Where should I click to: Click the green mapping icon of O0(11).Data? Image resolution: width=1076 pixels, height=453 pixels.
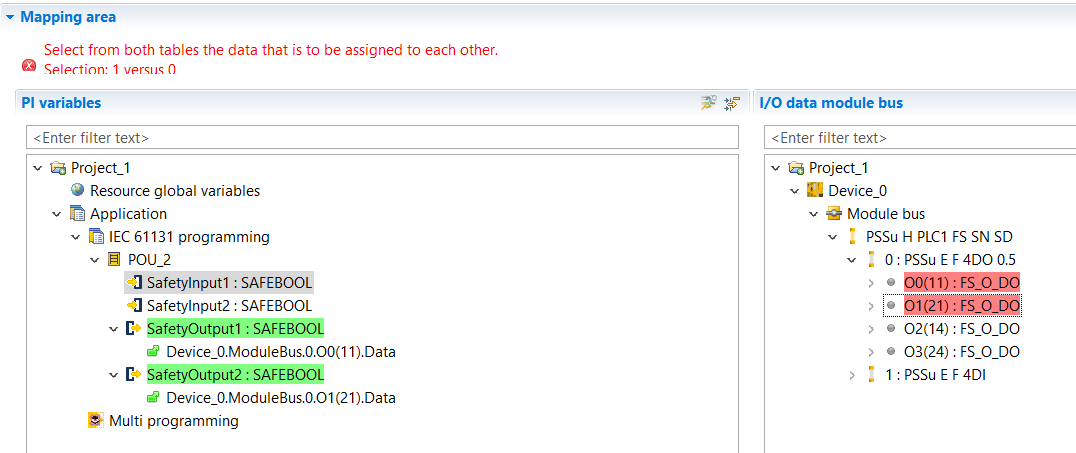[x=154, y=352]
